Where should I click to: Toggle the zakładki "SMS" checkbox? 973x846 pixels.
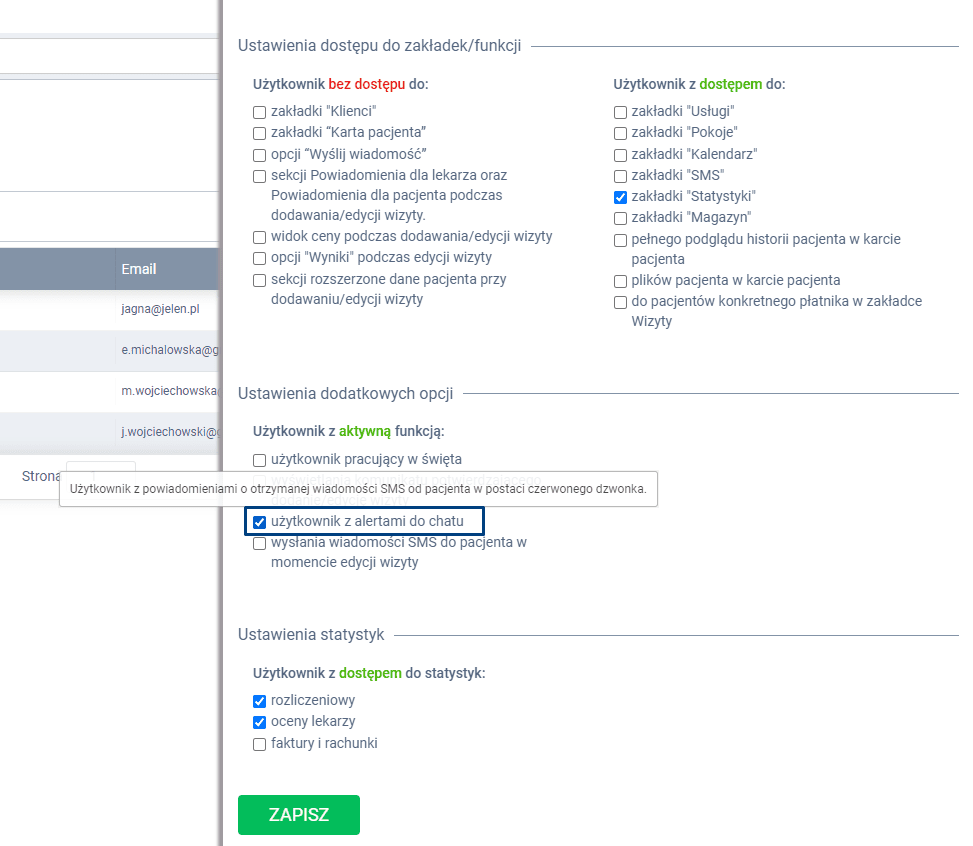[x=620, y=176]
